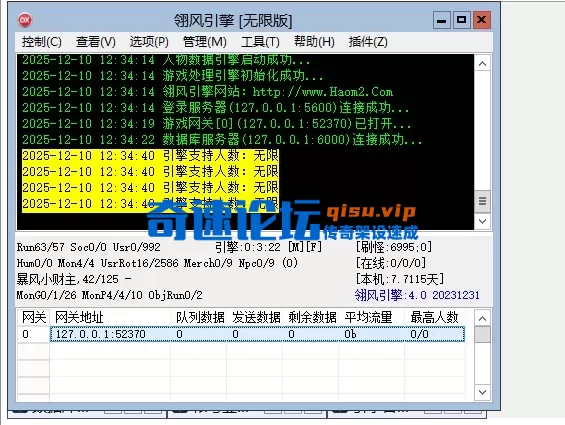Click the 剩余数据 column header
565x425 pixels.
click(311, 318)
